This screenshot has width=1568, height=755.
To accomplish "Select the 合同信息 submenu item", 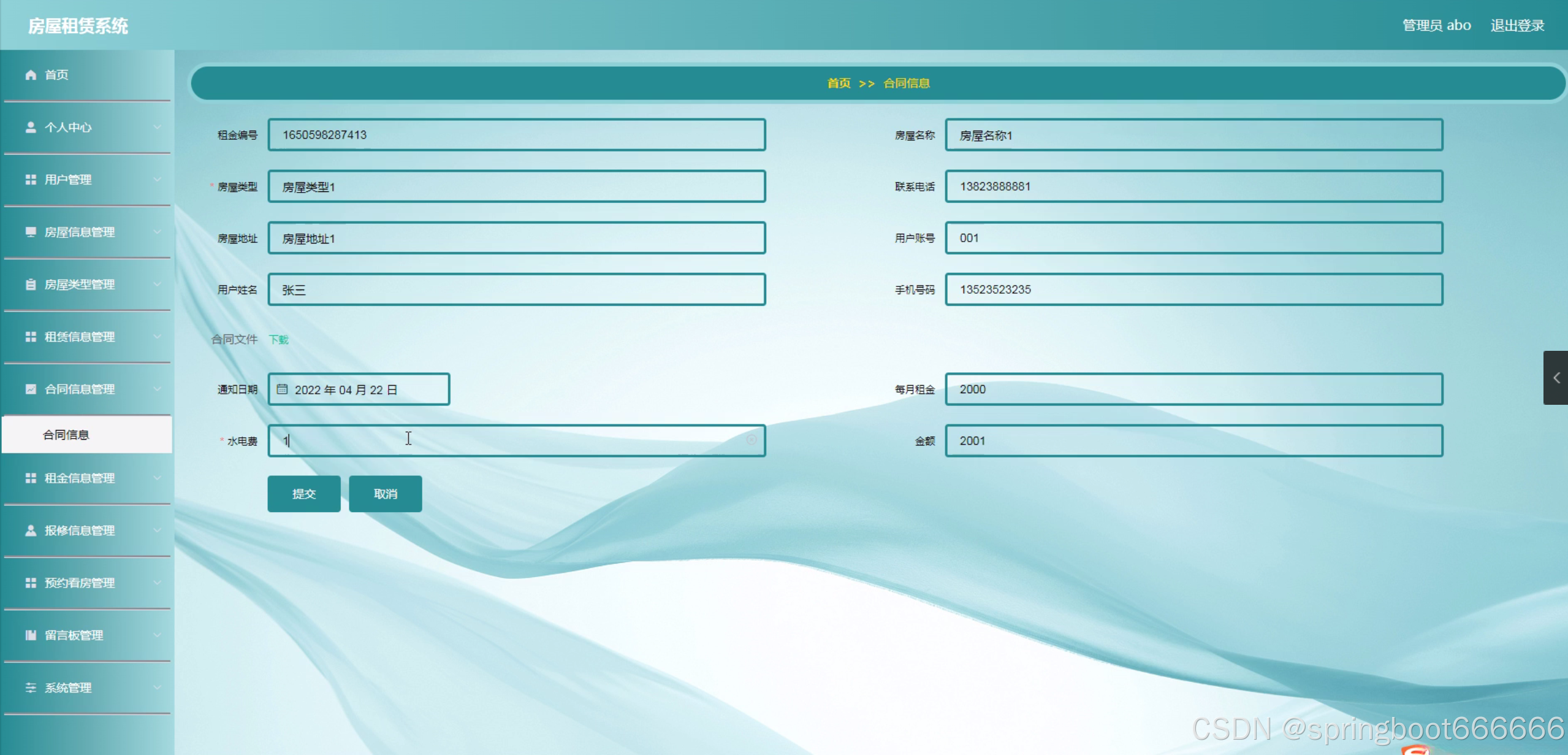I will (x=66, y=435).
